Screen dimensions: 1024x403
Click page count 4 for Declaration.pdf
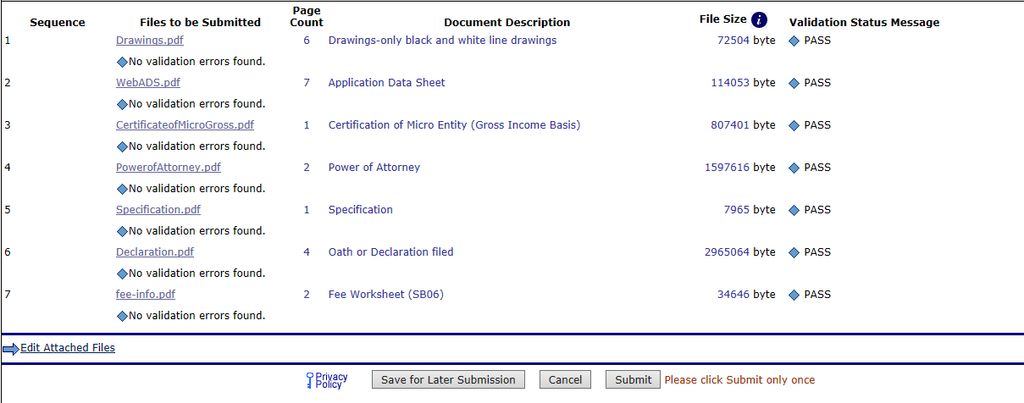(306, 252)
